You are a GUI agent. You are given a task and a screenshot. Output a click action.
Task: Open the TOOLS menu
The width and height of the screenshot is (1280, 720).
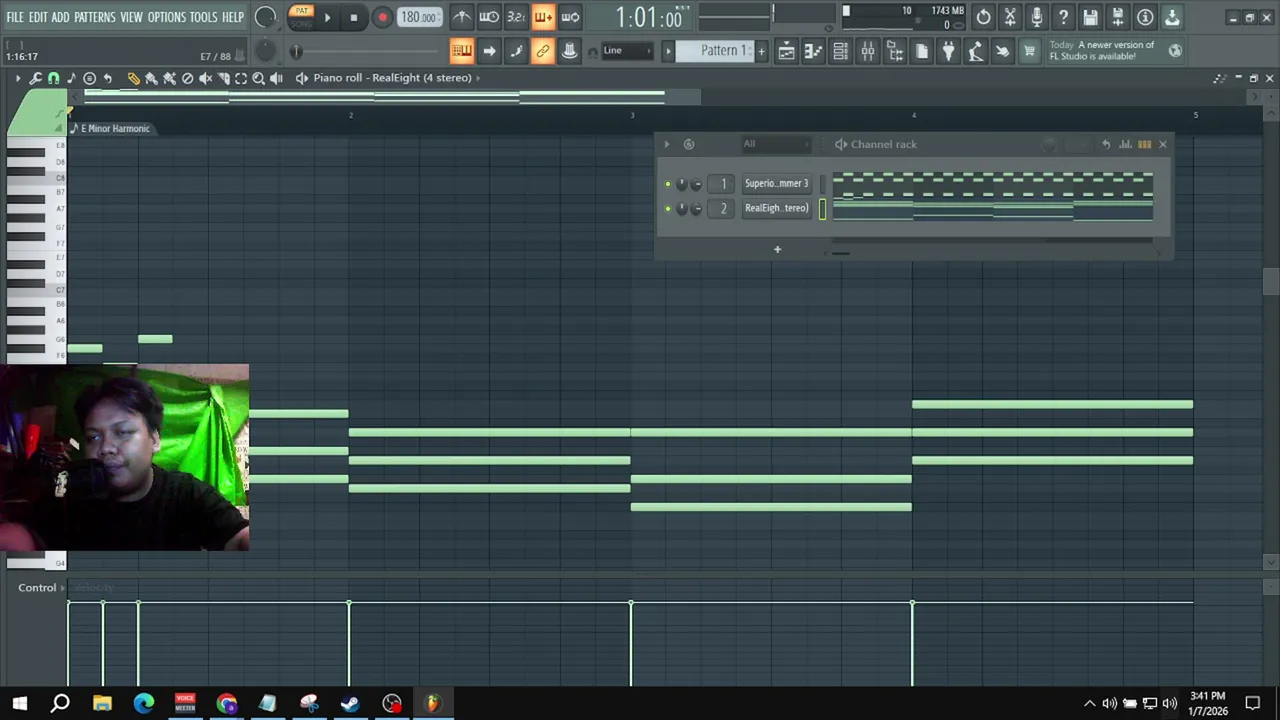click(203, 17)
